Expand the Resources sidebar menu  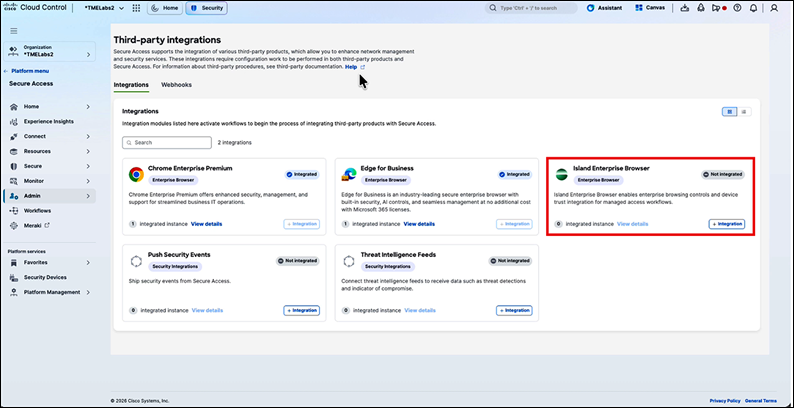point(50,151)
